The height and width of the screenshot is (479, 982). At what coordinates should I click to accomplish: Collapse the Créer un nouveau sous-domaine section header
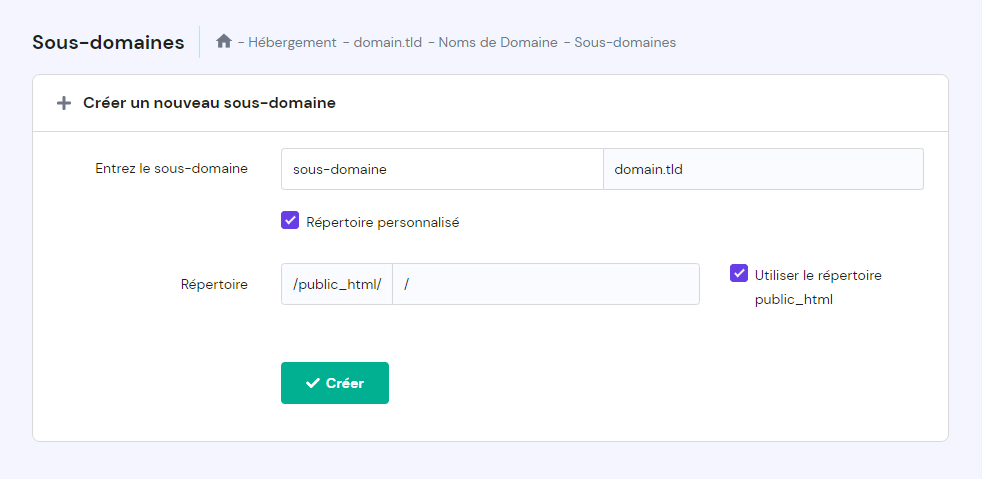(209, 103)
